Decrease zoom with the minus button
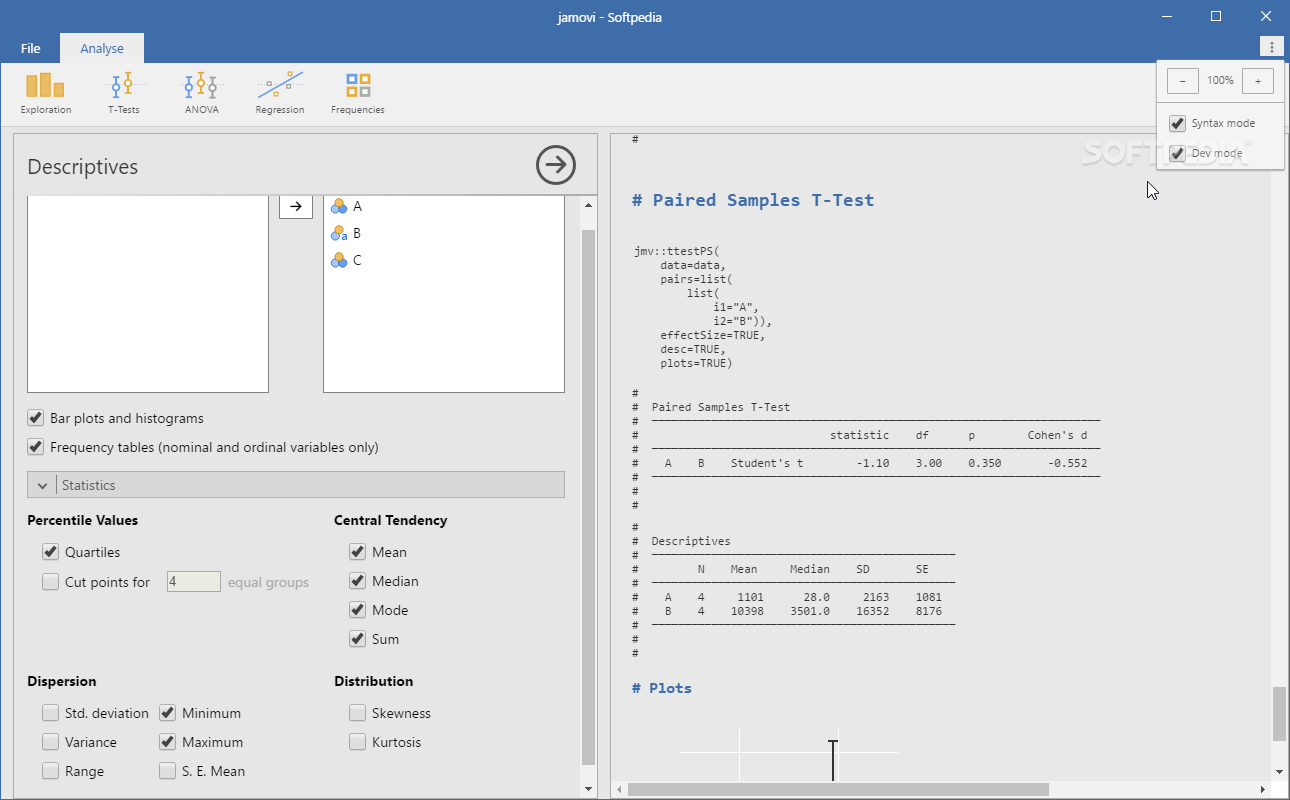This screenshot has width=1290, height=800. point(1183,80)
